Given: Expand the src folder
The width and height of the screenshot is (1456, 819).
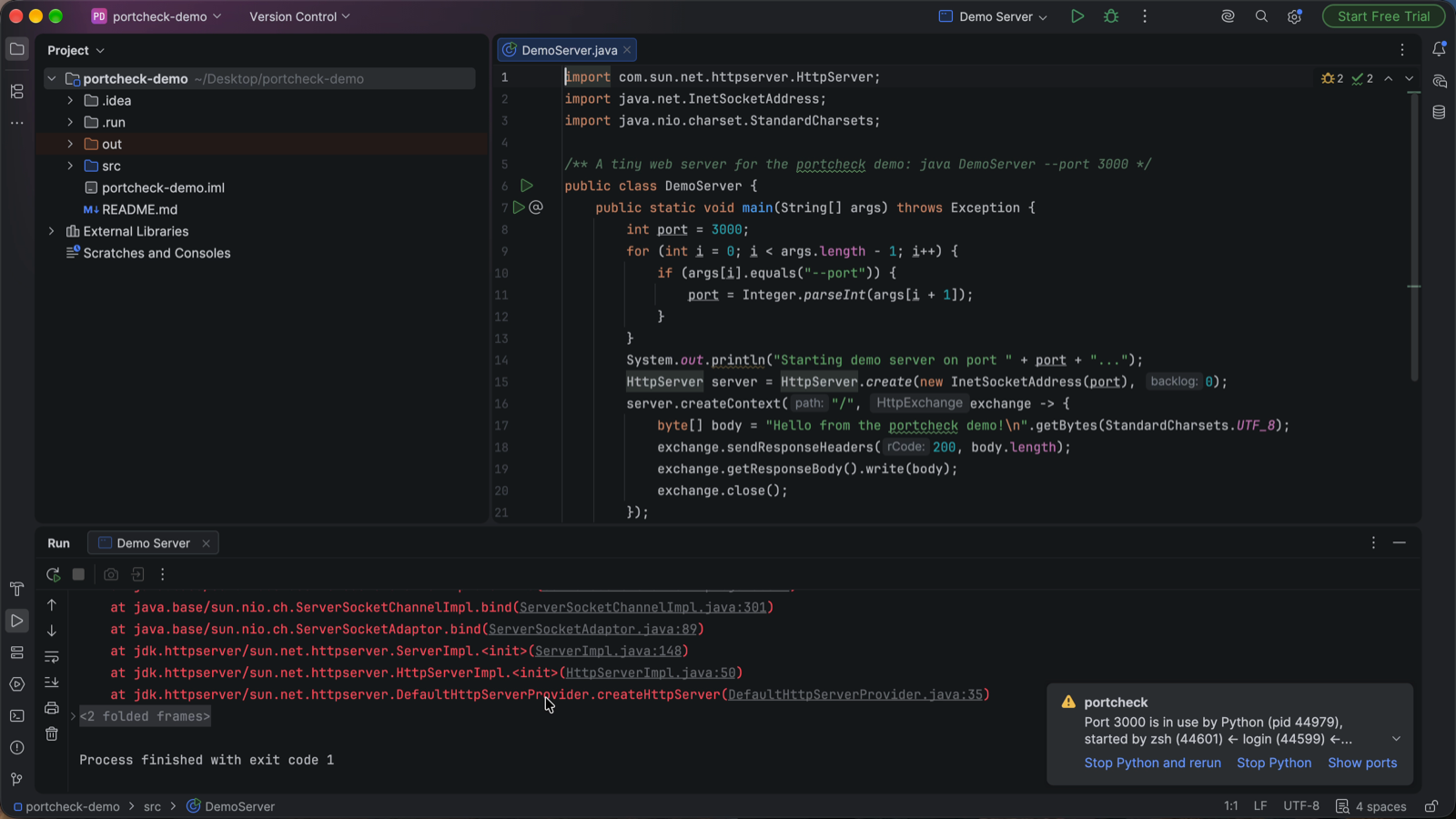Looking at the screenshot, I should point(70,166).
